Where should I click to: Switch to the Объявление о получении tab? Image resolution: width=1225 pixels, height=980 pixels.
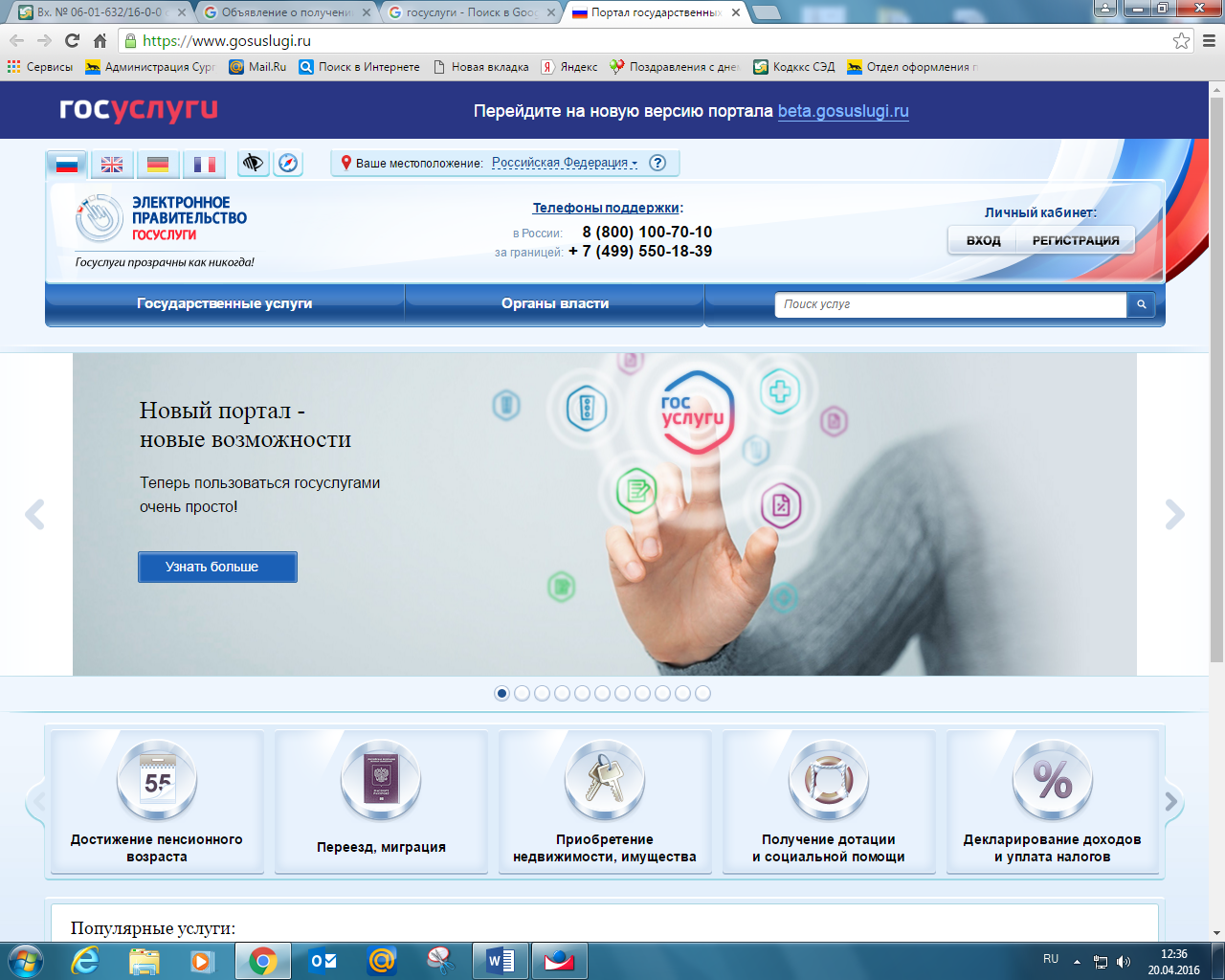pyautogui.click(x=288, y=12)
